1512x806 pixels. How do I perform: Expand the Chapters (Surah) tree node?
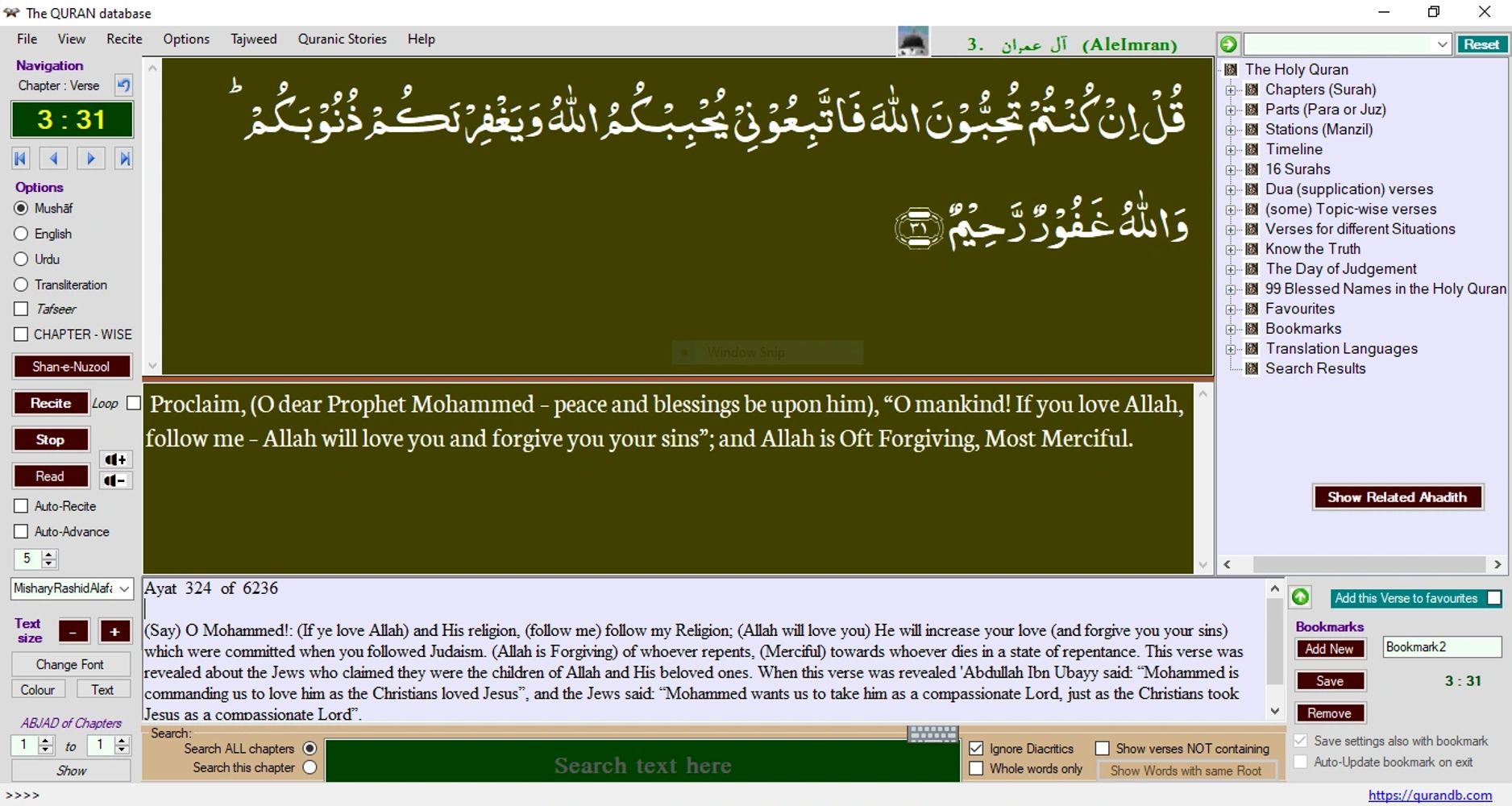1231,89
